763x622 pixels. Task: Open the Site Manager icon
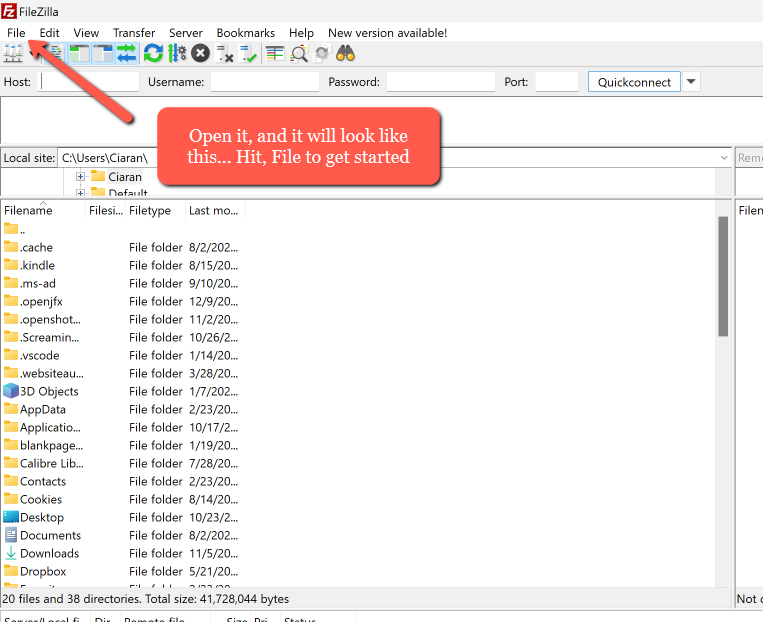[13, 53]
